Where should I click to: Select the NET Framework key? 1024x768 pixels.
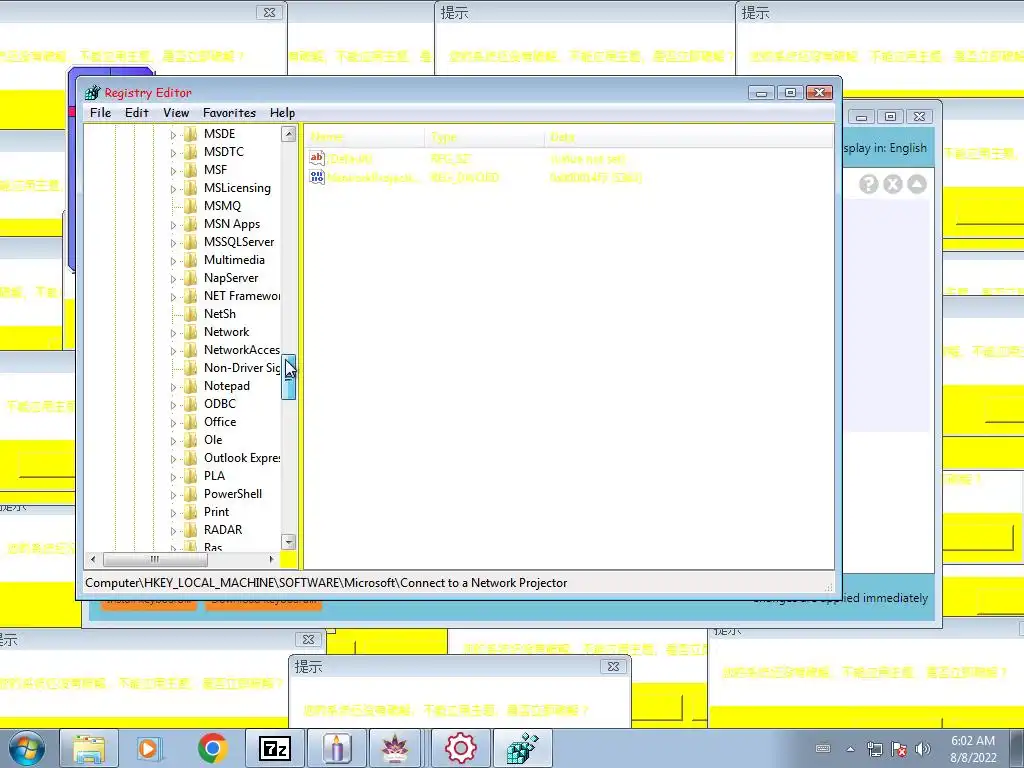[242, 296]
